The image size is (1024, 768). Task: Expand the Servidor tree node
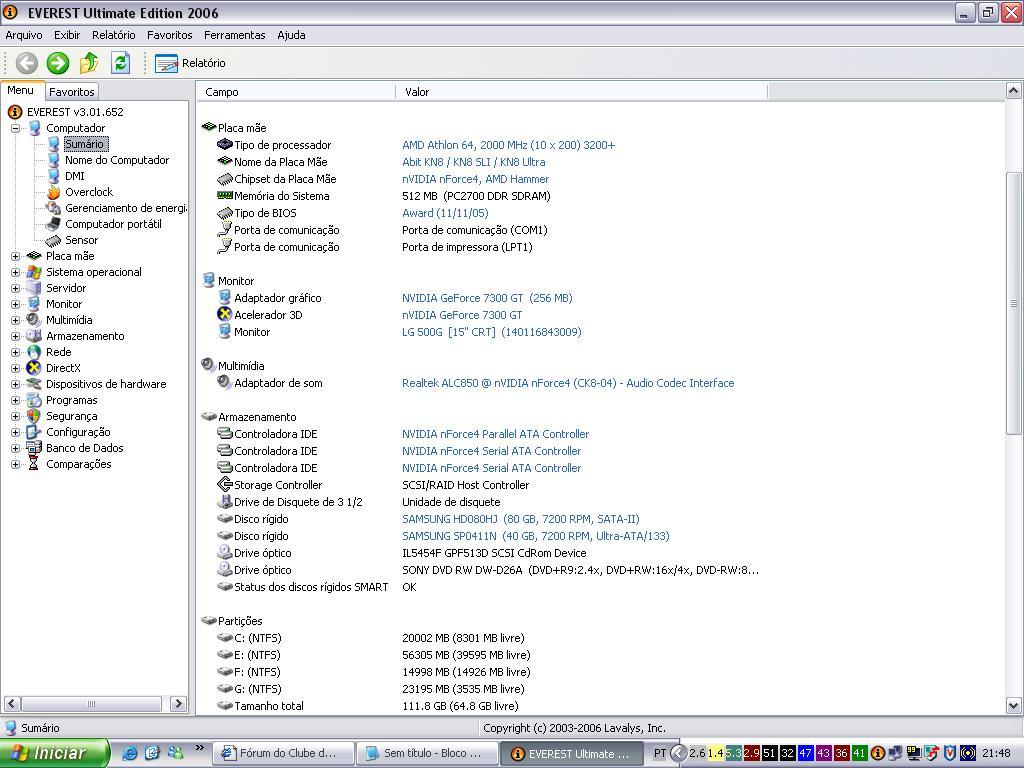[15, 288]
